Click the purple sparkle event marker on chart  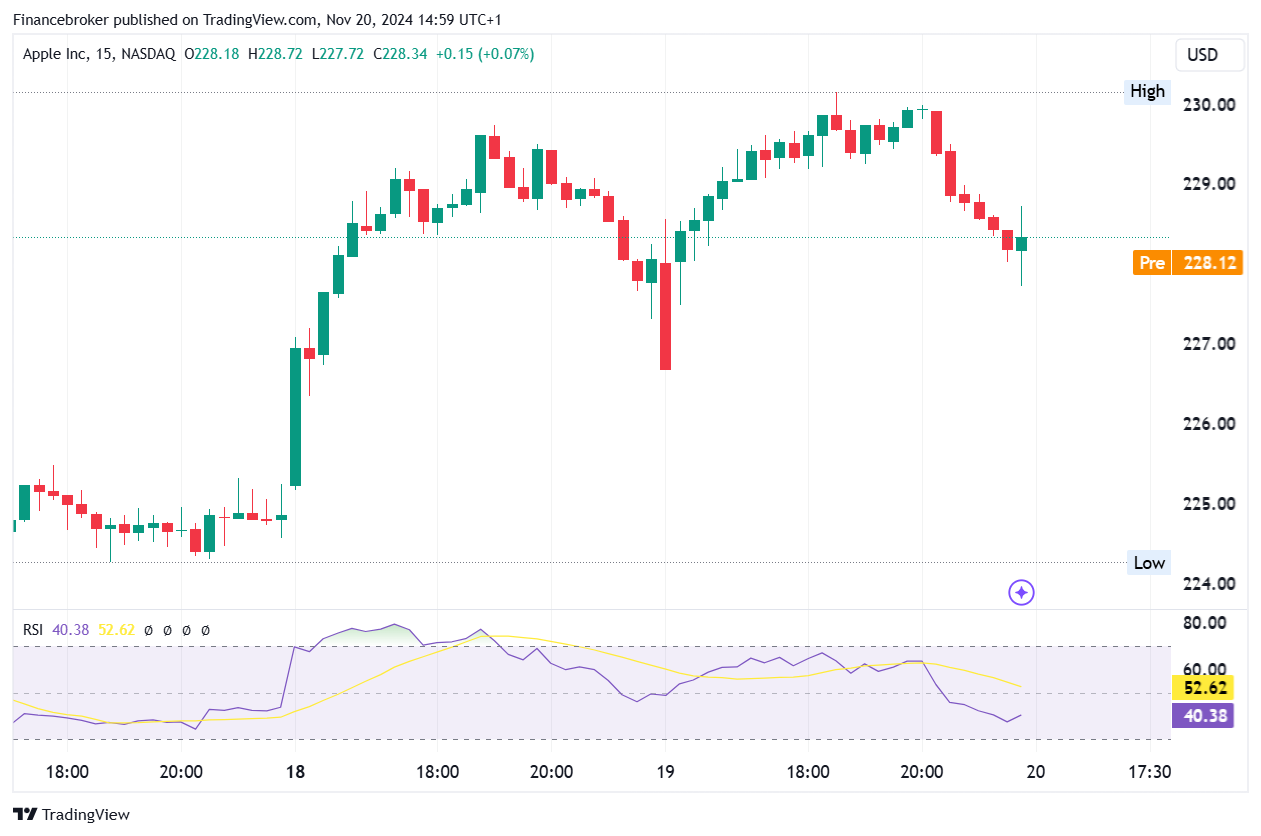[x=1021, y=593]
